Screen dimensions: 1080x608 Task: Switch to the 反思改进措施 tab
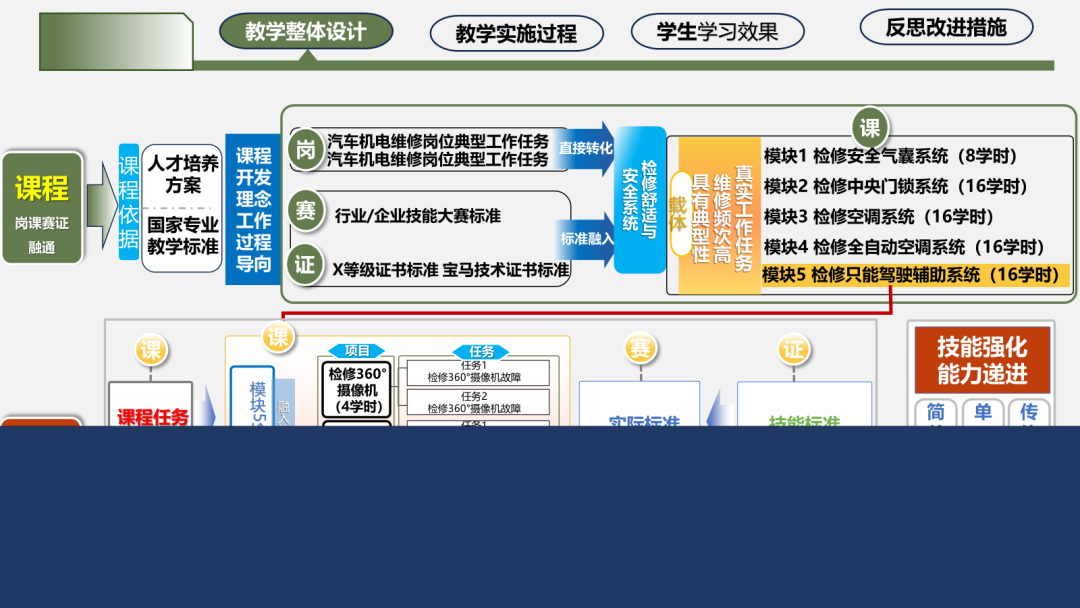pos(945,29)
